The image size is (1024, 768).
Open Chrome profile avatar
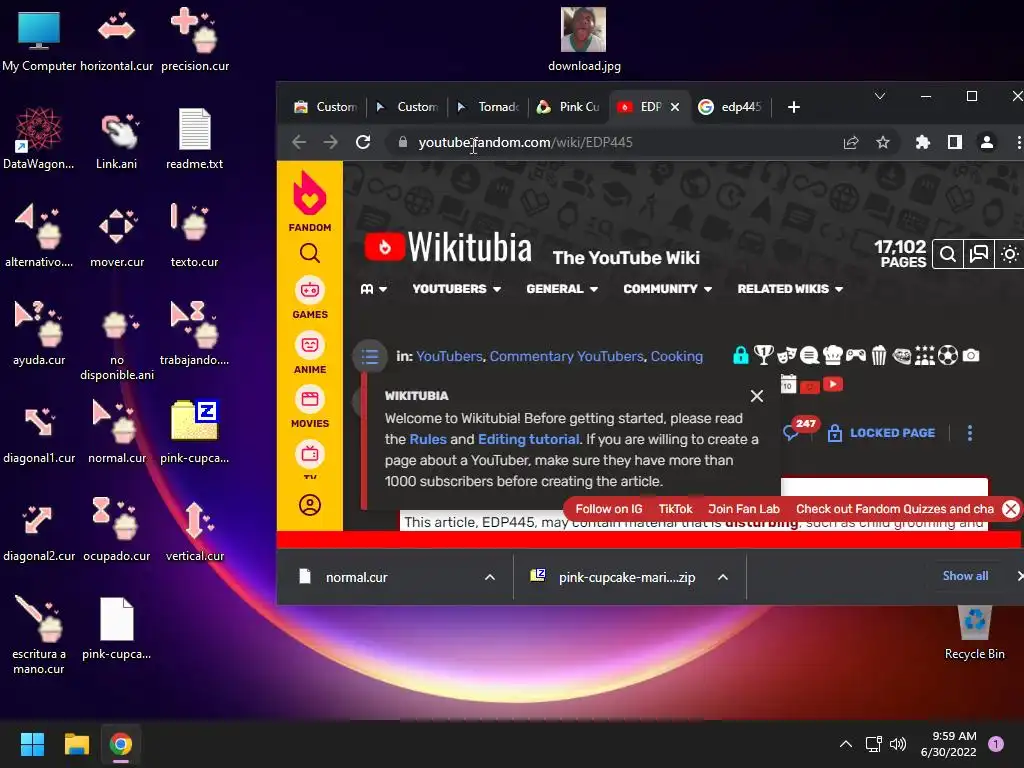coord(987,142)
